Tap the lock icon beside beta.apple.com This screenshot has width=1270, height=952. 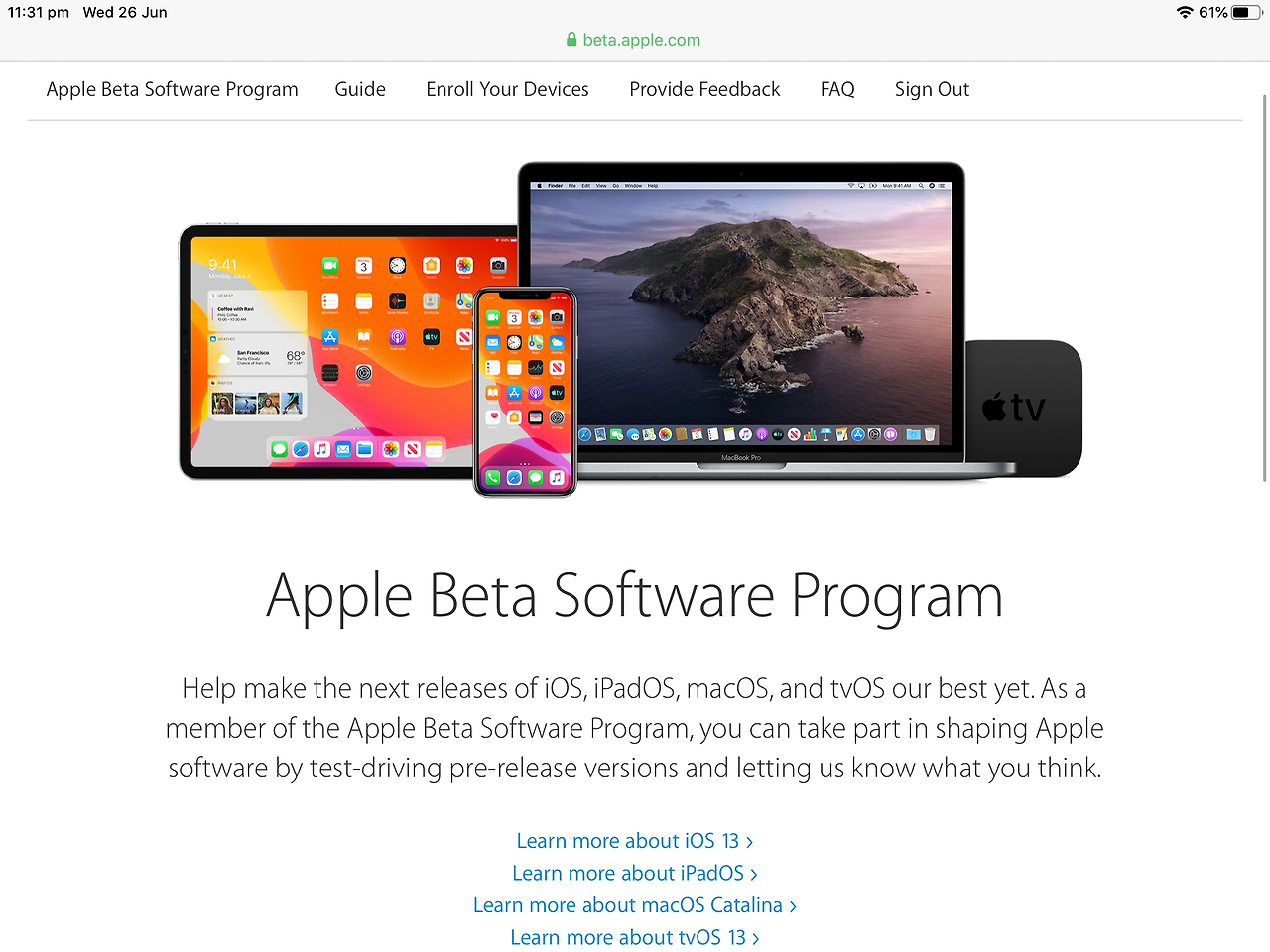click(x=571, y=40)
